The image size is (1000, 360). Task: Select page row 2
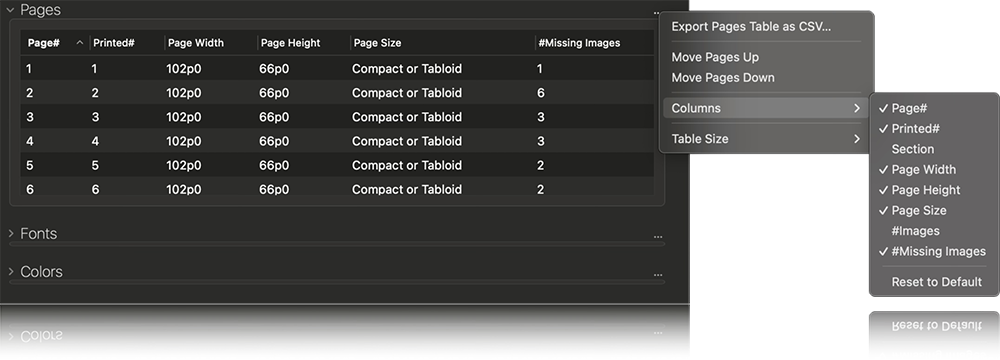pyautogui.click(x=337, y=93)
